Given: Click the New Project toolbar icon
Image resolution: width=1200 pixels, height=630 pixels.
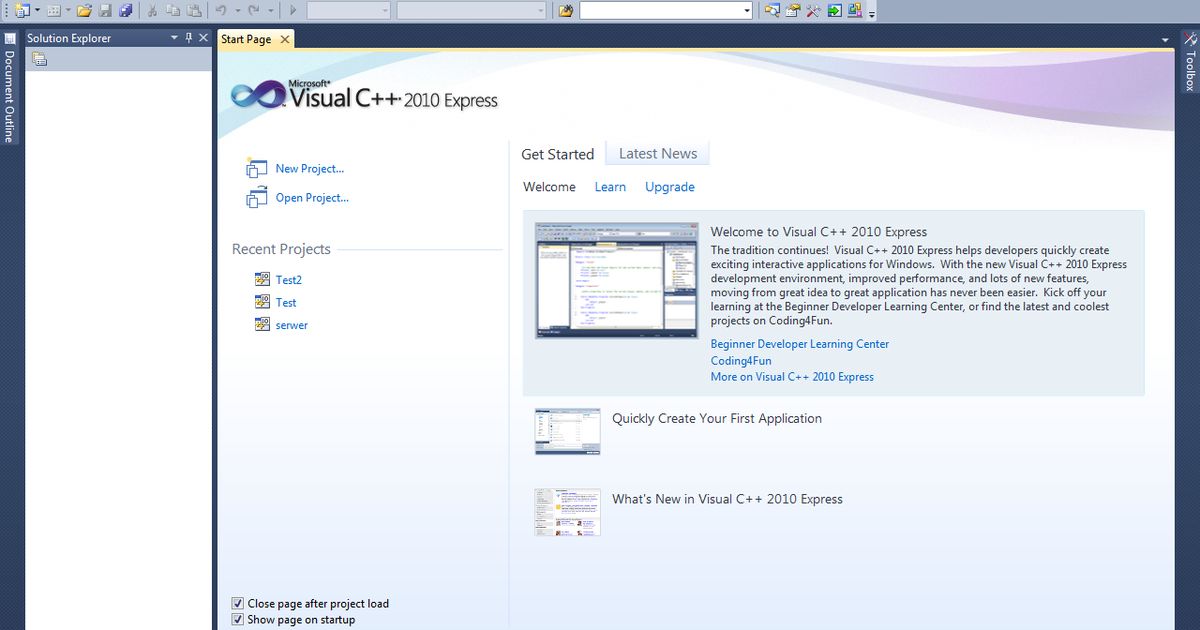Looking at the screenshot, I should pos(22,10).
